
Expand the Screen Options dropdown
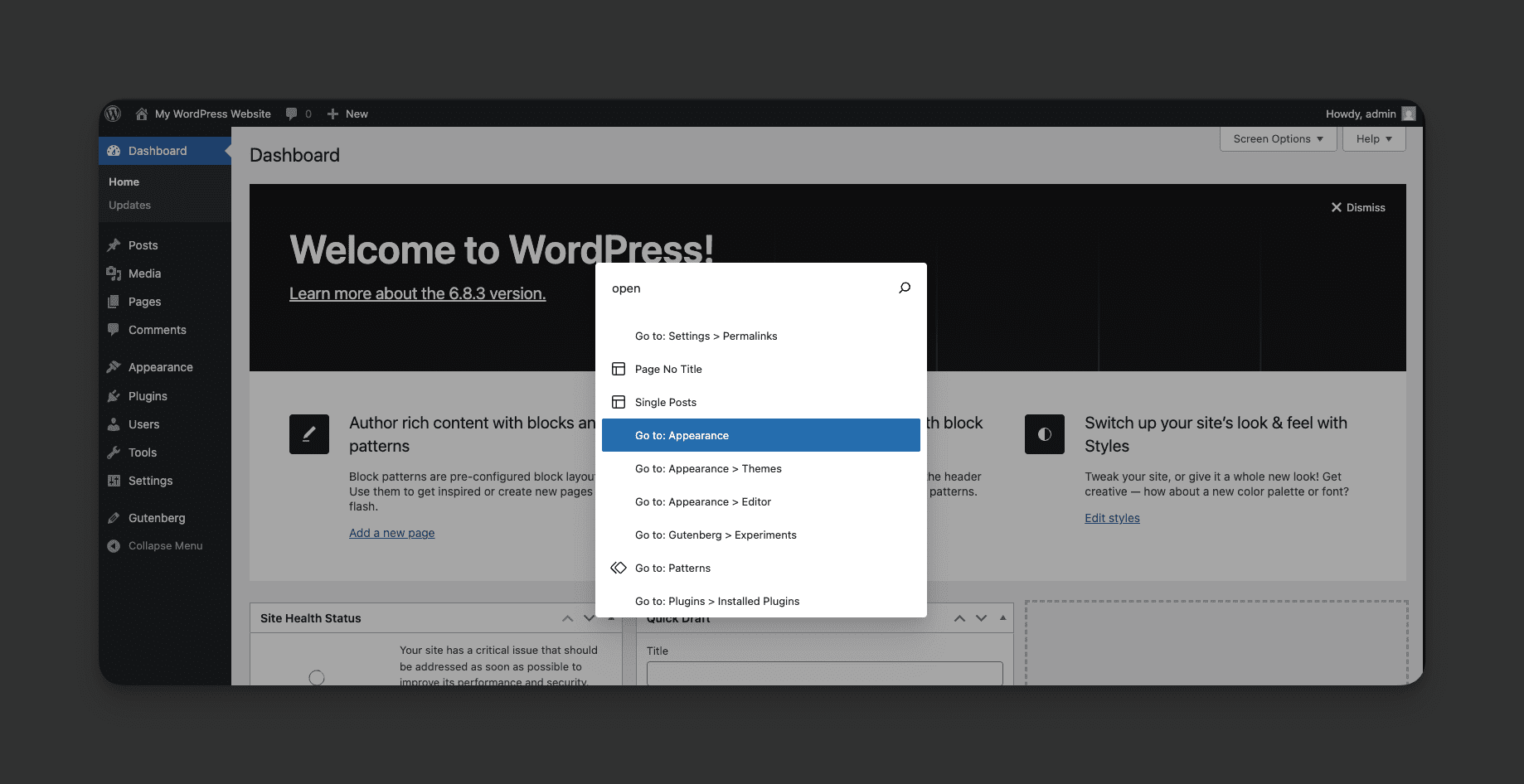click(1278, 139)
